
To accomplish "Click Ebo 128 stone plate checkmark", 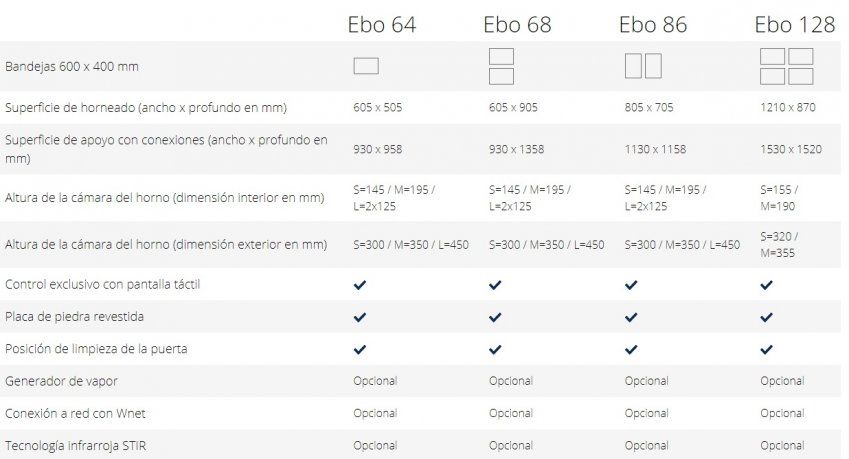I will point(766,317).
